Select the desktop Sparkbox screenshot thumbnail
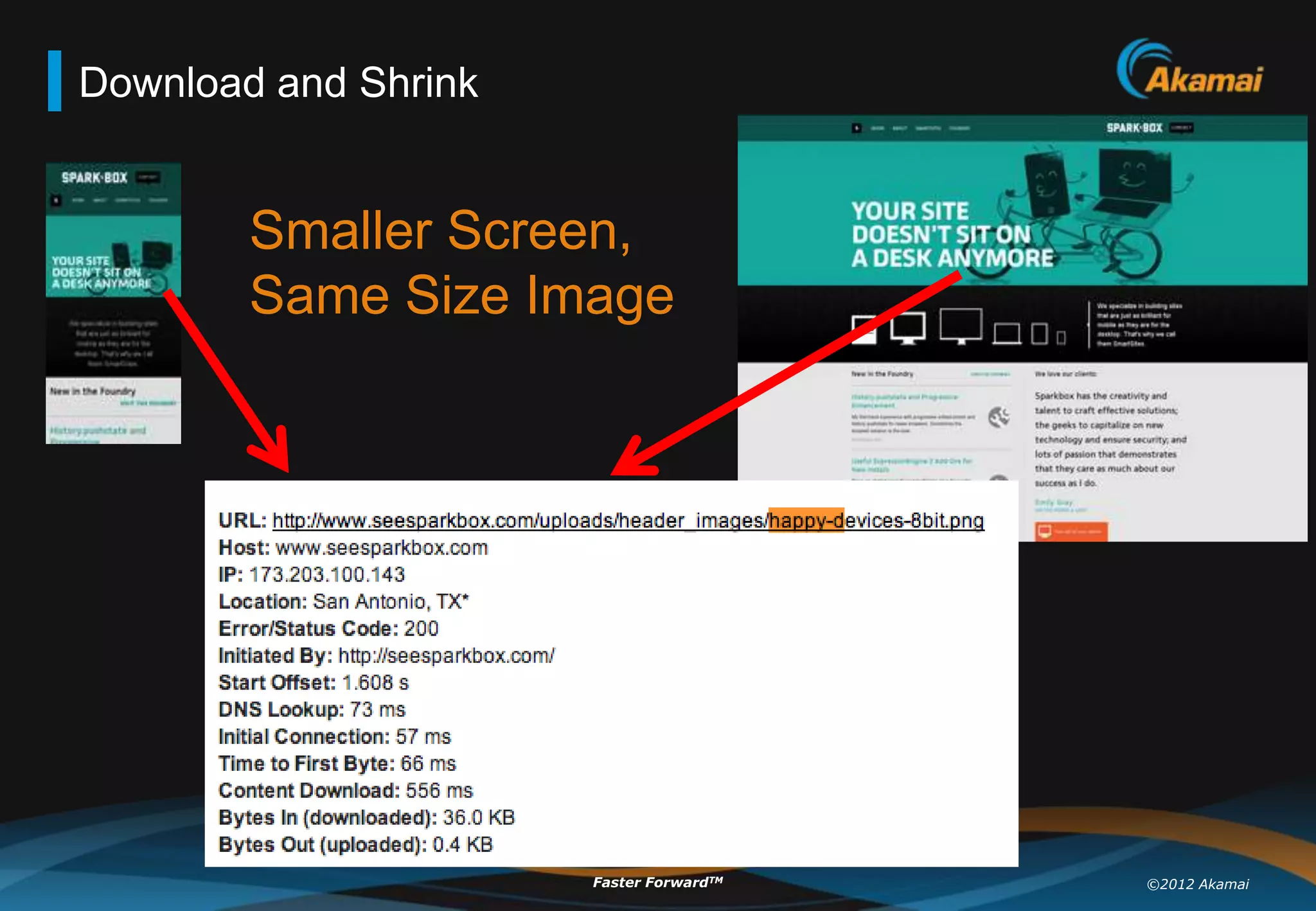This screenshot has width=1316, height=911. (1022, 328)
